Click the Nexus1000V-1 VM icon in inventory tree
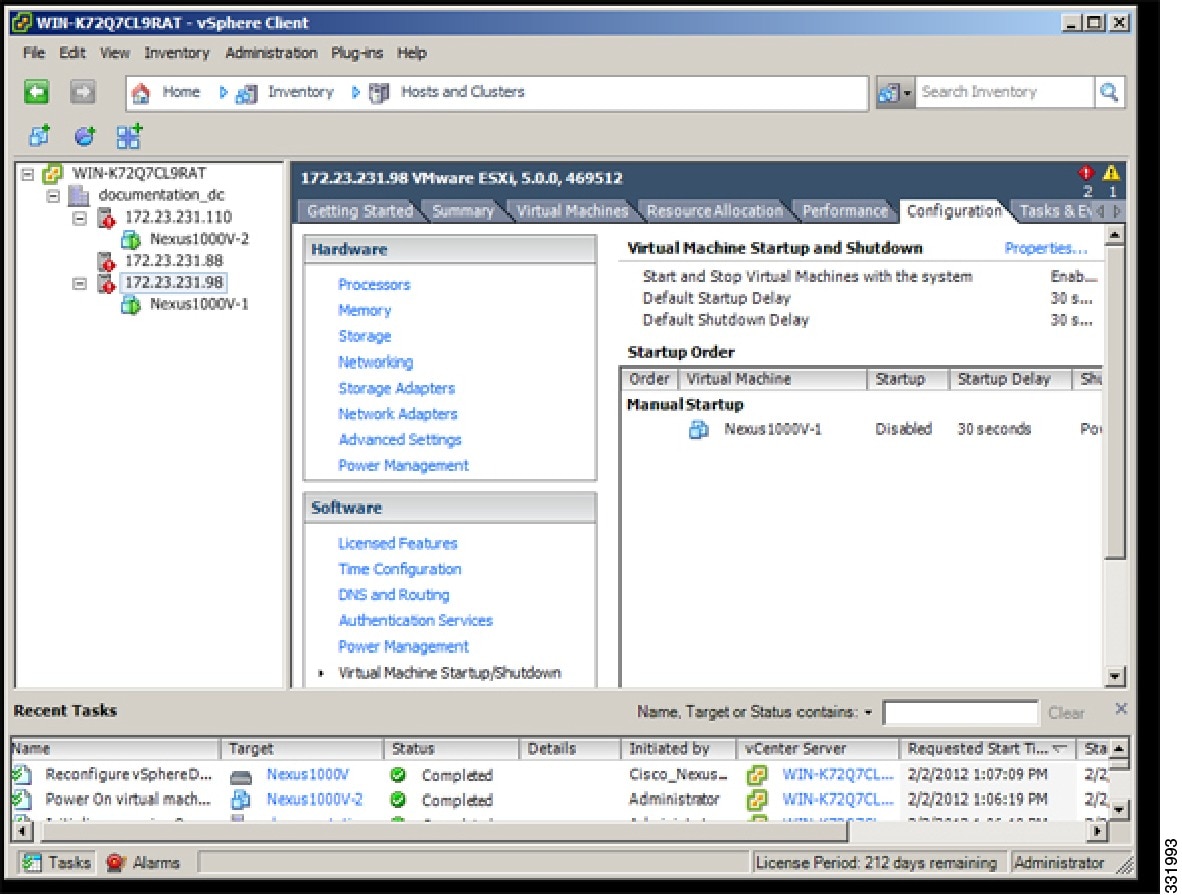 131,305
